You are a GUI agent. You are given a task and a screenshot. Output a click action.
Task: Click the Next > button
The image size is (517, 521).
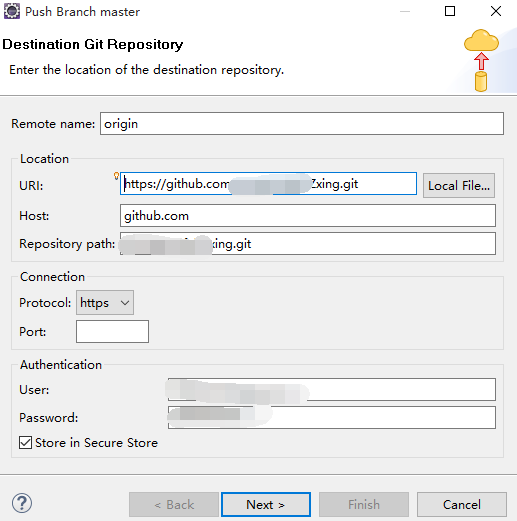[266, 505]
